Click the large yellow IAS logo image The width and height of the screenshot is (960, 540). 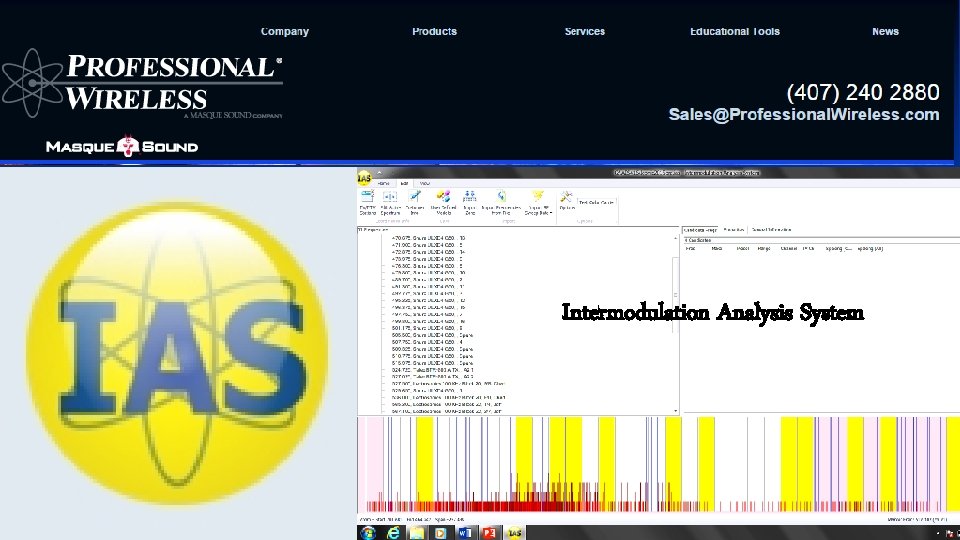click(177, 353)
